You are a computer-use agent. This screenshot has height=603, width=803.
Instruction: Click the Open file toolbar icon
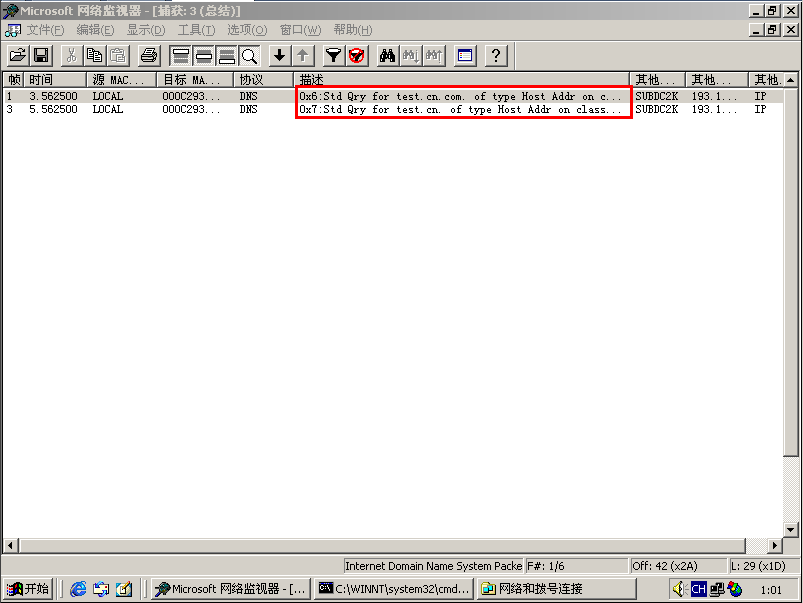pyautogui.click(x=17, y=56)
